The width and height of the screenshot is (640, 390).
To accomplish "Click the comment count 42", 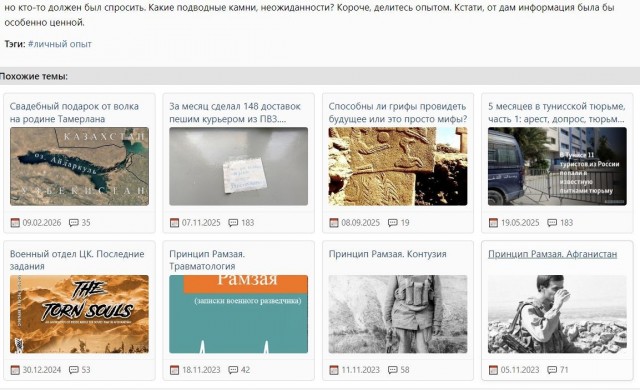I will tap(245, 370).
